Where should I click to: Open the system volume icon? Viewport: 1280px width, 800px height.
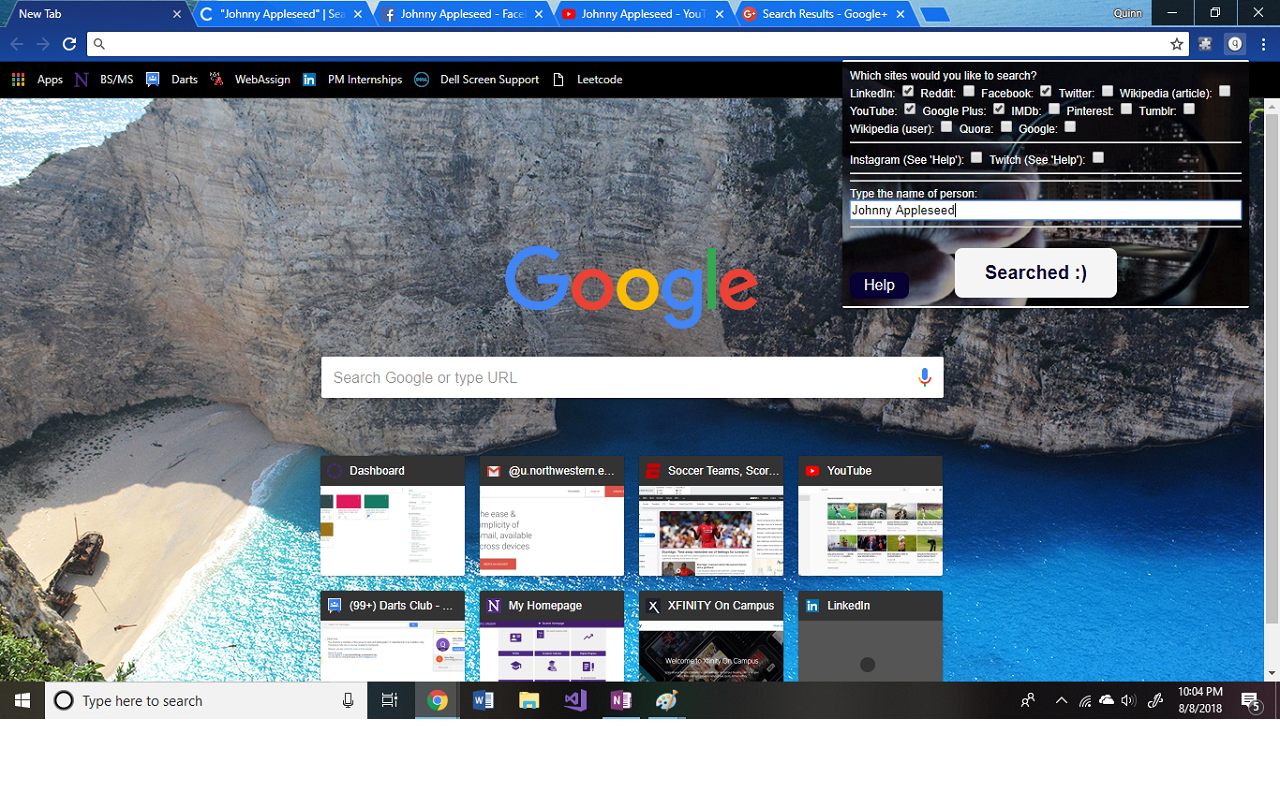pyautogui.click(x=1129, y=700)
